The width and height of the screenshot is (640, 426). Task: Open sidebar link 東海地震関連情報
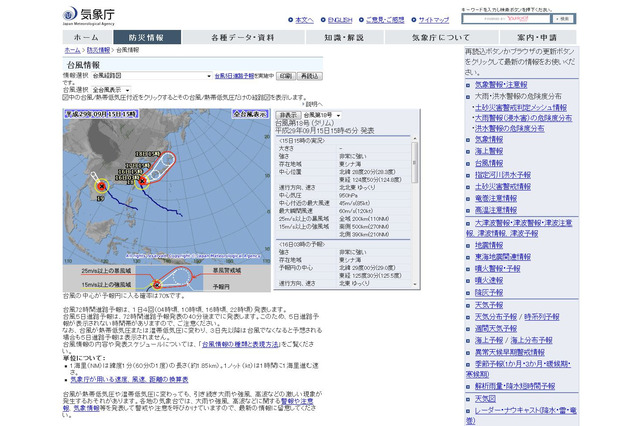503,257
